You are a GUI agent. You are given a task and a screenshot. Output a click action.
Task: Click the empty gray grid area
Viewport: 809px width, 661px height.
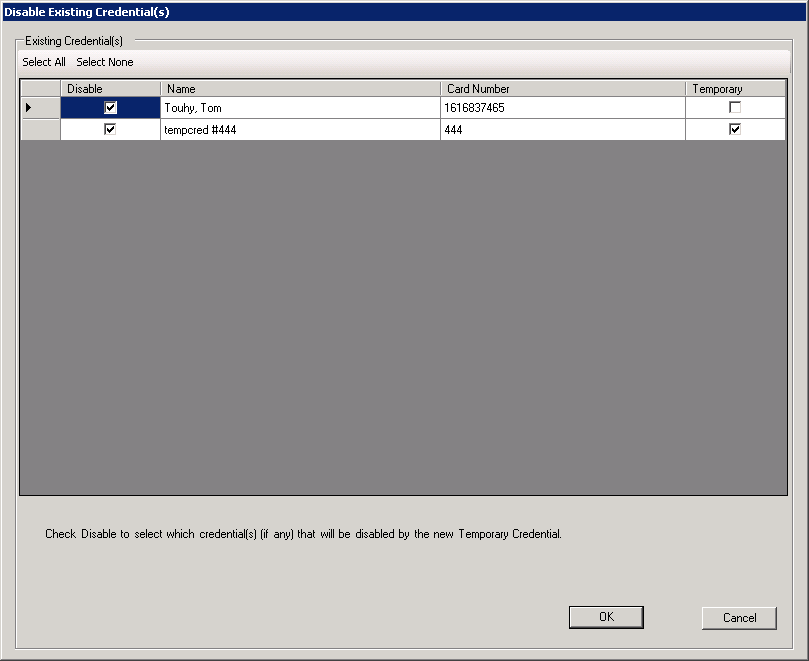pyautogui.click(x=403, y=317)
